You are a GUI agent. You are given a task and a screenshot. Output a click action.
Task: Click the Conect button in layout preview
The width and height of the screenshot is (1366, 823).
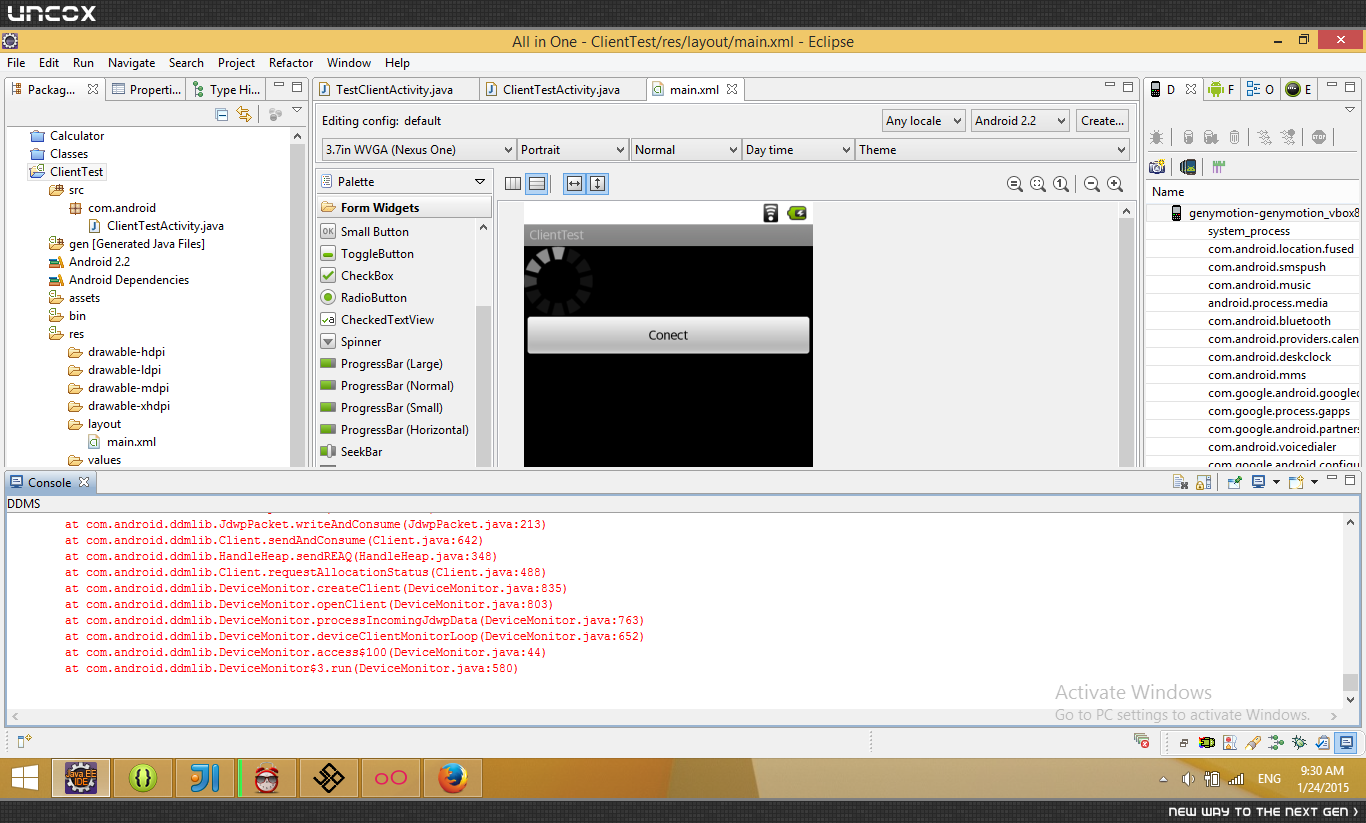click(x=668, y=335)
